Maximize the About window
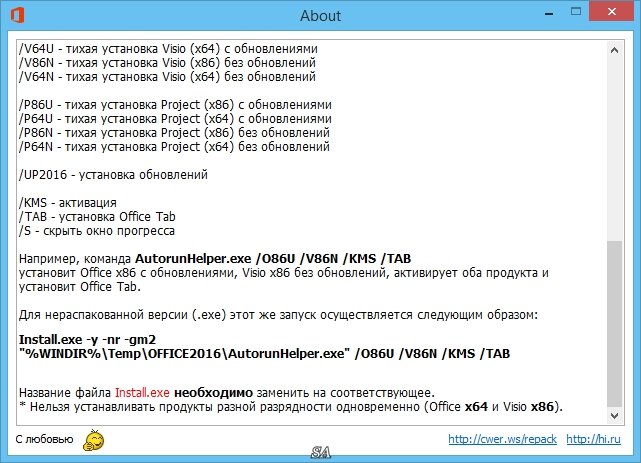The height and width of the screenshot is (463, 641). pyautogui.click(x=576, y=11)
